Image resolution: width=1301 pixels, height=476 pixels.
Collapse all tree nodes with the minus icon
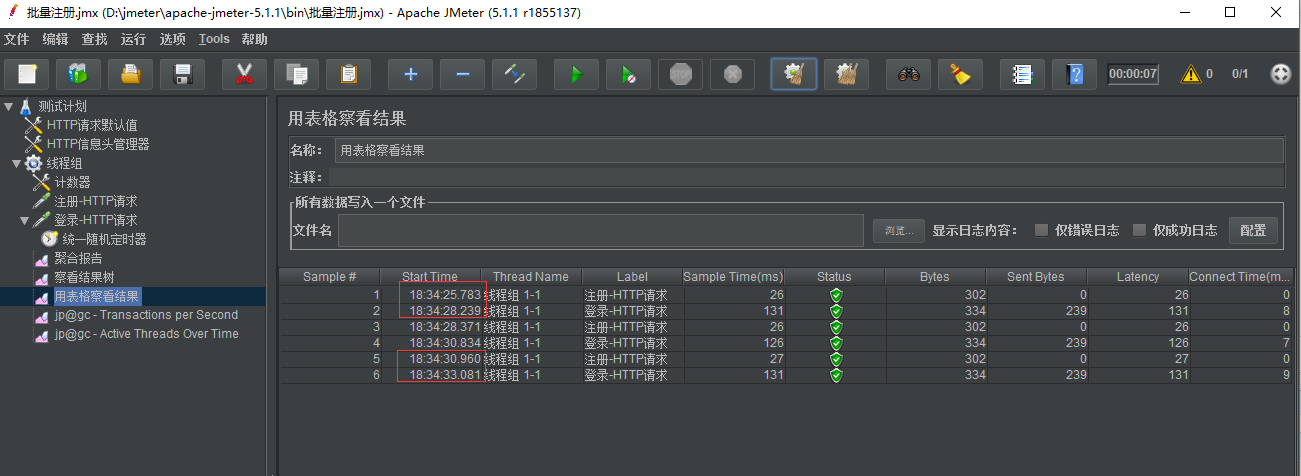(x=462, y=74)
